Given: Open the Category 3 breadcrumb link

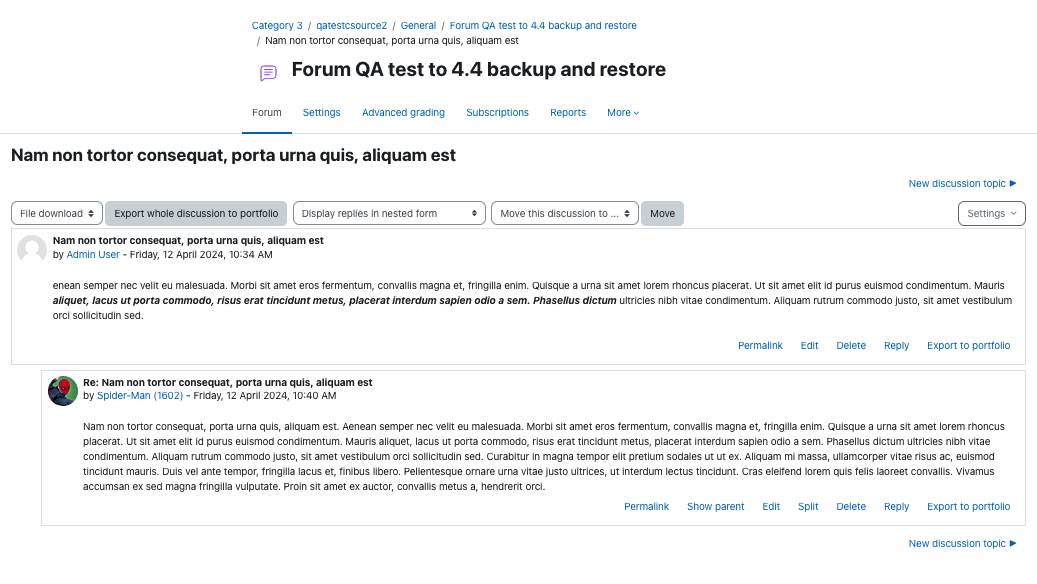Looking at the screenshot, I should tap(276, 25).
